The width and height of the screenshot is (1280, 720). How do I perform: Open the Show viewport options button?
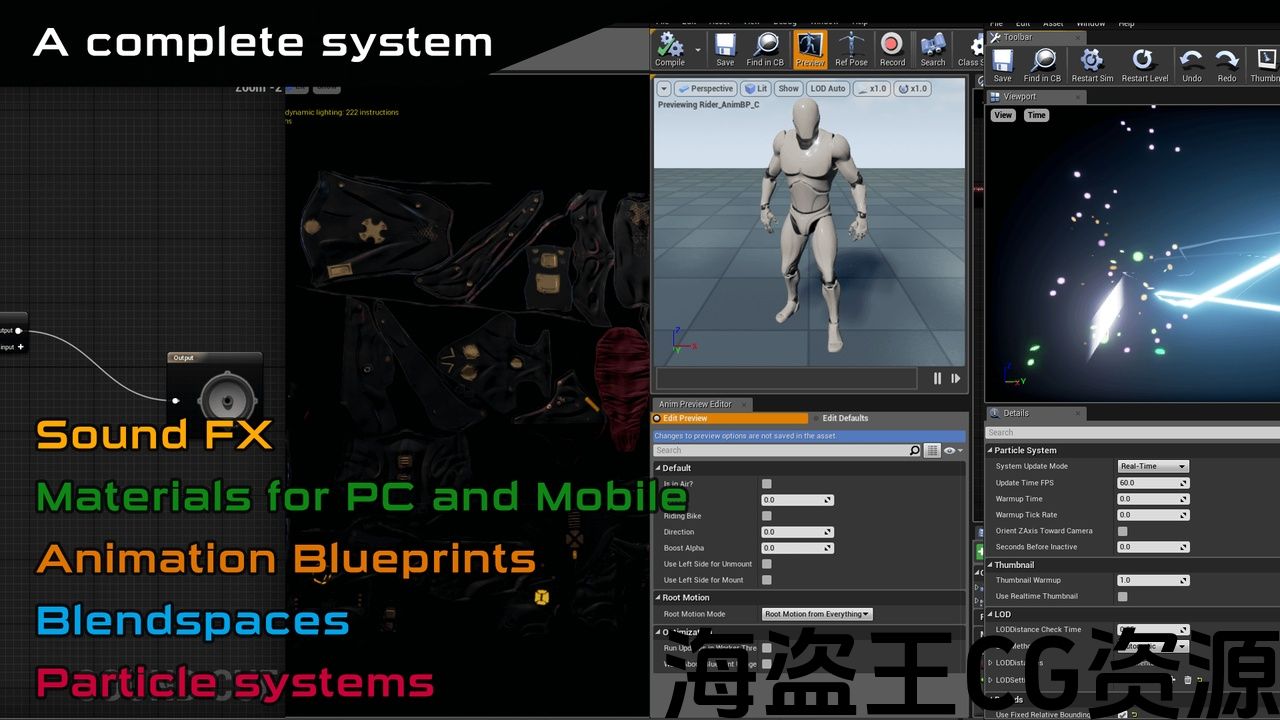(789, 89)
